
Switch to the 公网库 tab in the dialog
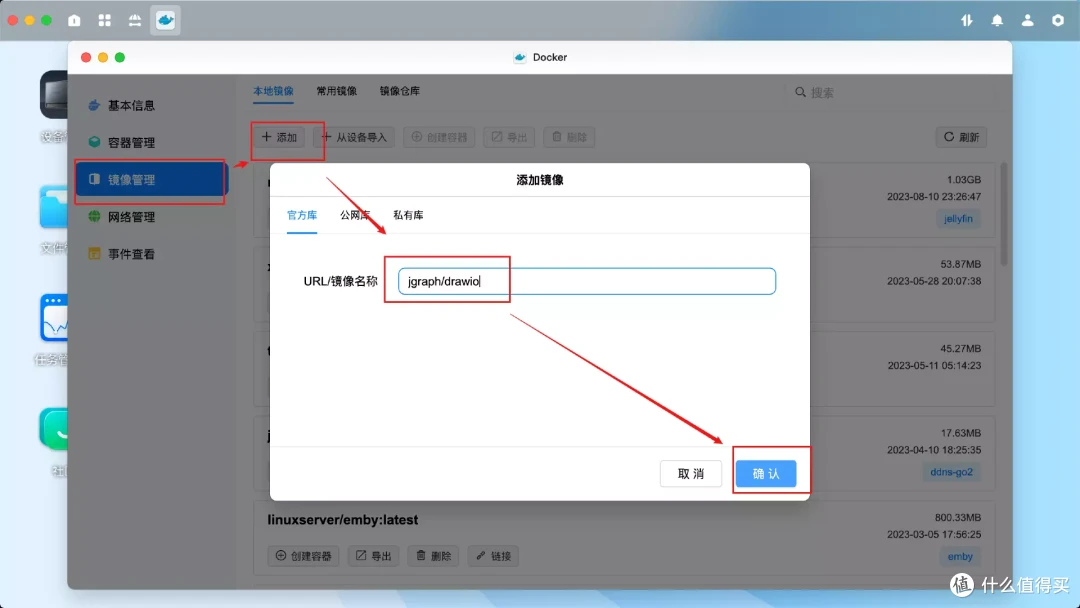click(355, 214)
